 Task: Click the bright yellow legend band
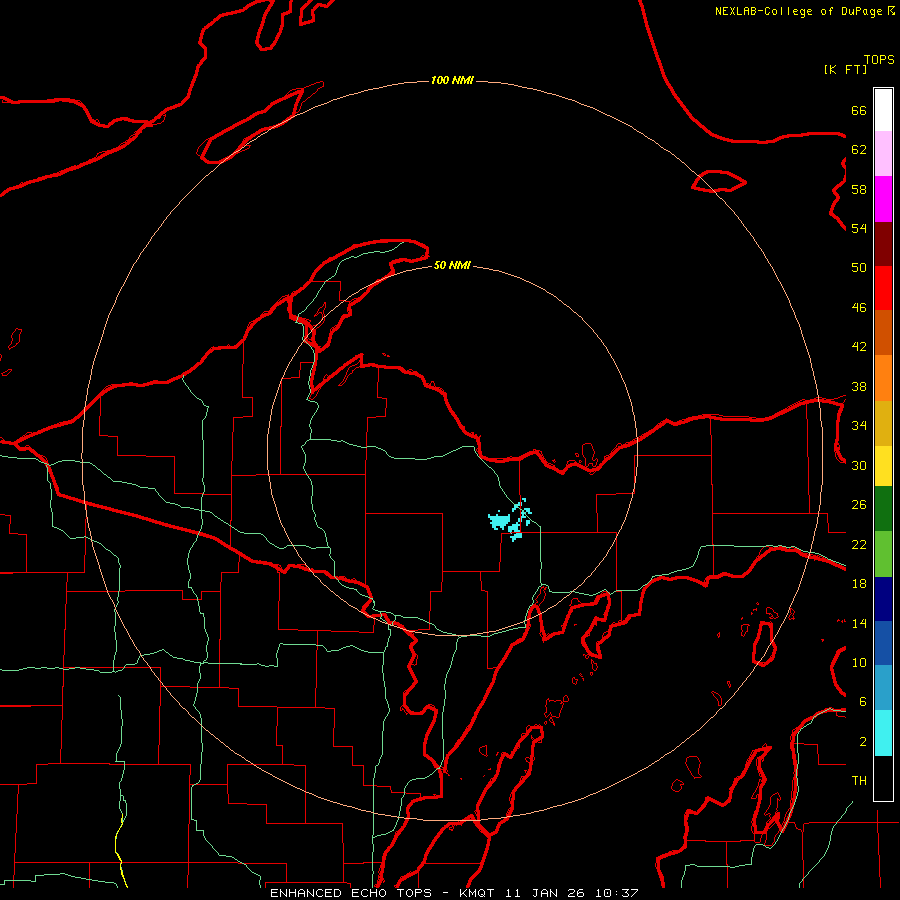click(883, 466)
